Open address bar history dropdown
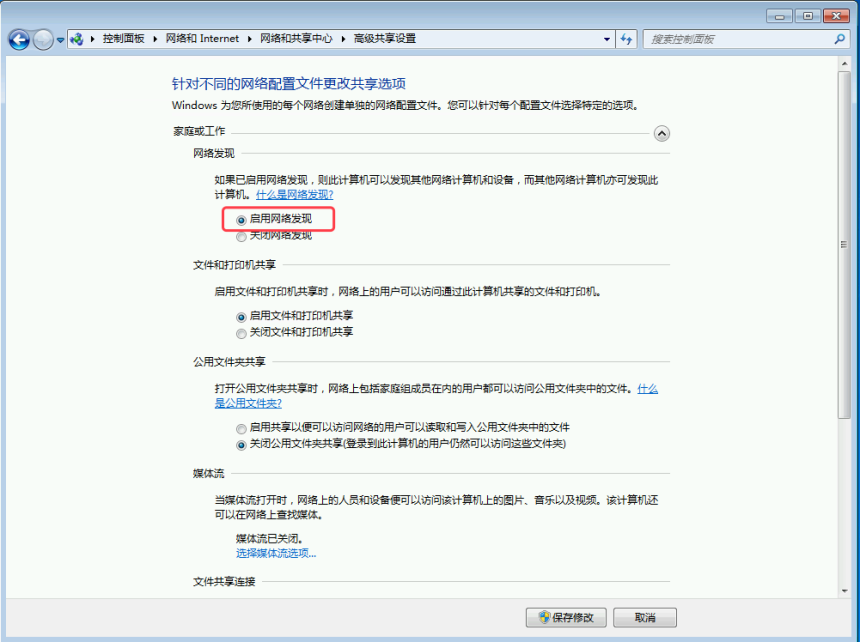860x642 pixels. click(x=607, y=39)
